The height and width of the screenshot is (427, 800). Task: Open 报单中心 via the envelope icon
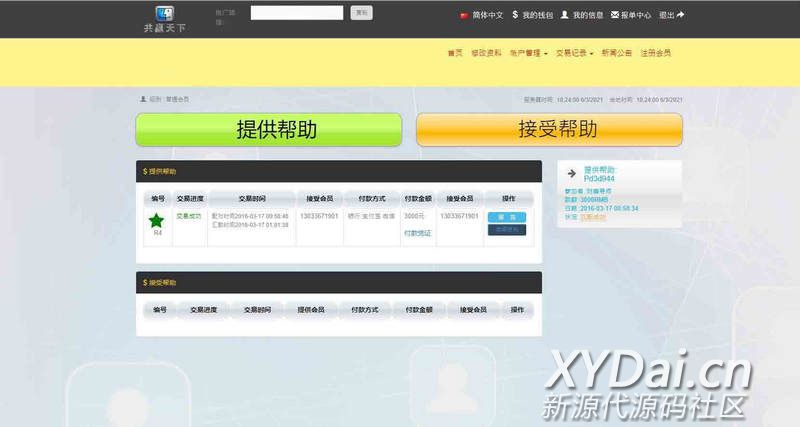[x=614, y=15]
